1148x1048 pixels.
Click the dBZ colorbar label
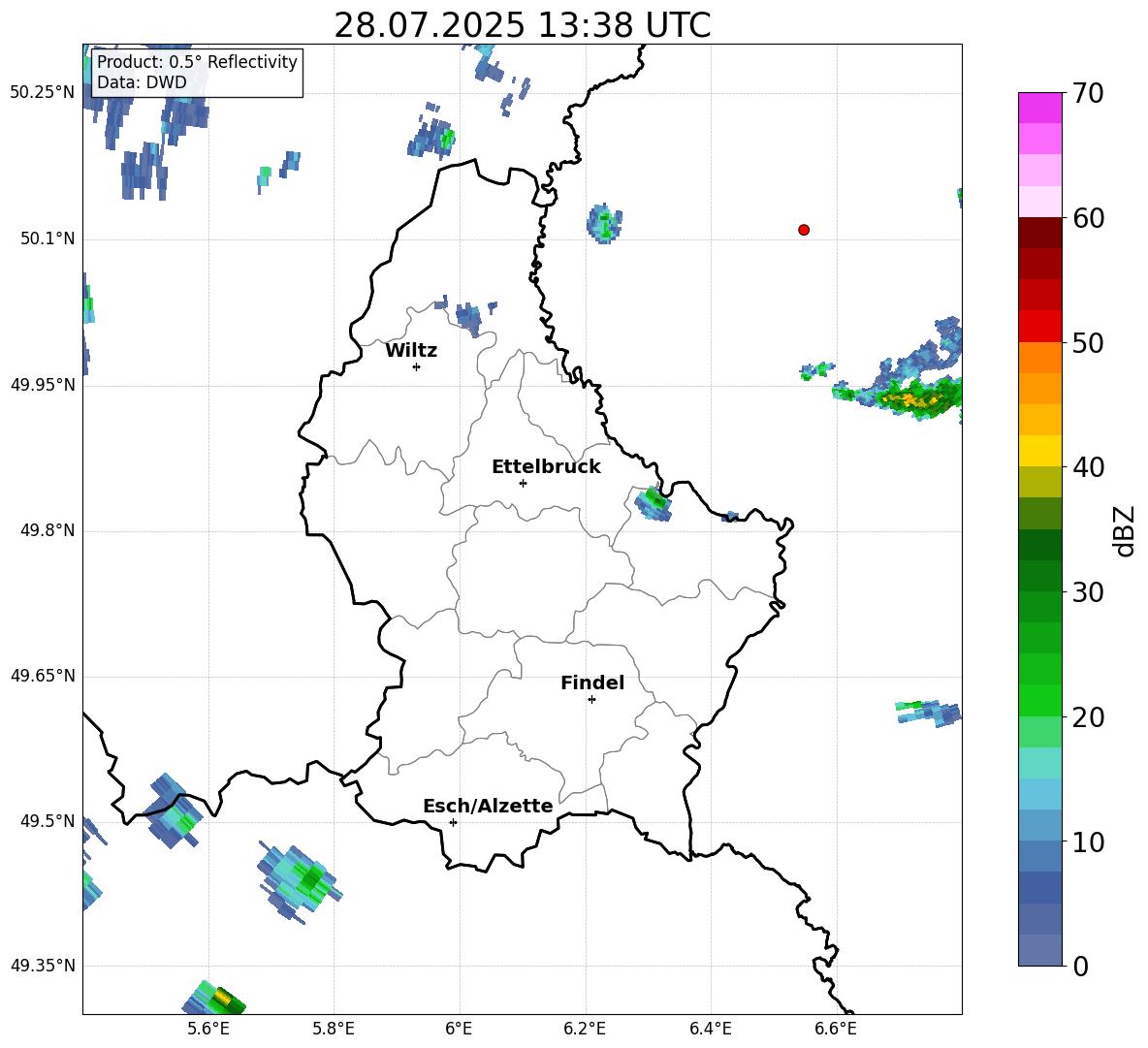point(1123,530)
